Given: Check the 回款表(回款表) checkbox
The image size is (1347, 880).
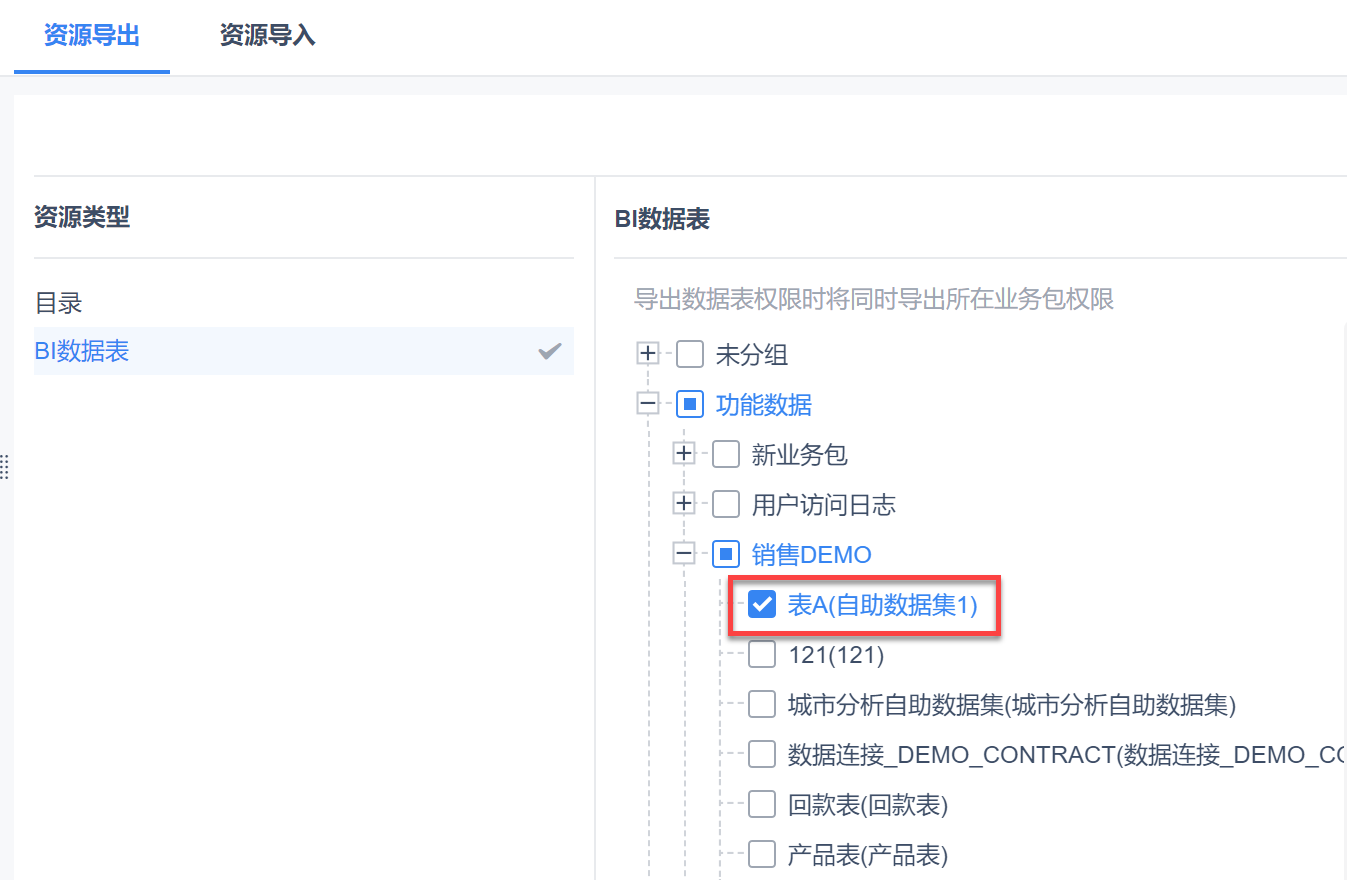Looking at the screenshot, I should pos(762,804).
